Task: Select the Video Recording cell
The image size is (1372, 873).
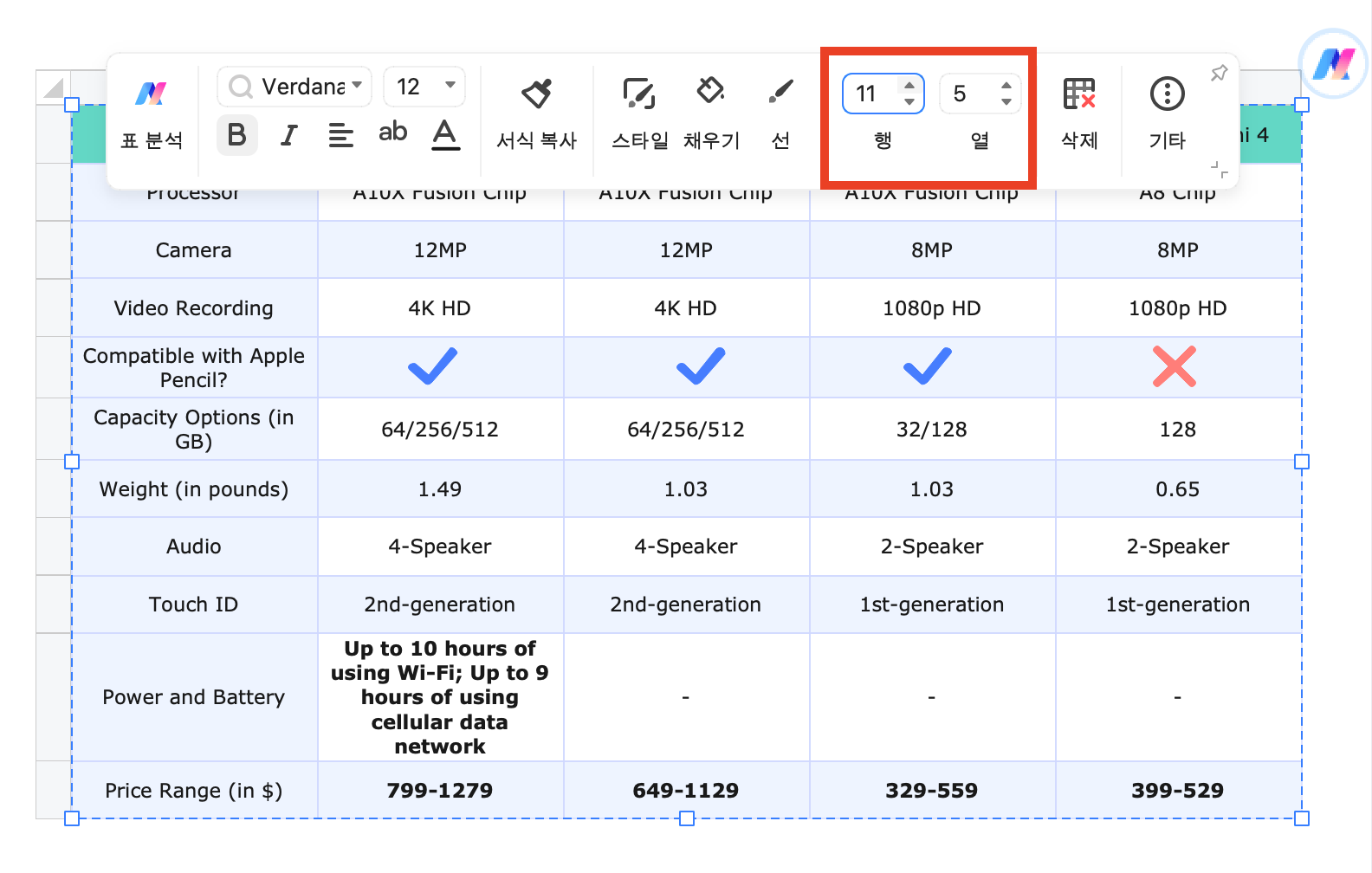Action: point(194,308)
